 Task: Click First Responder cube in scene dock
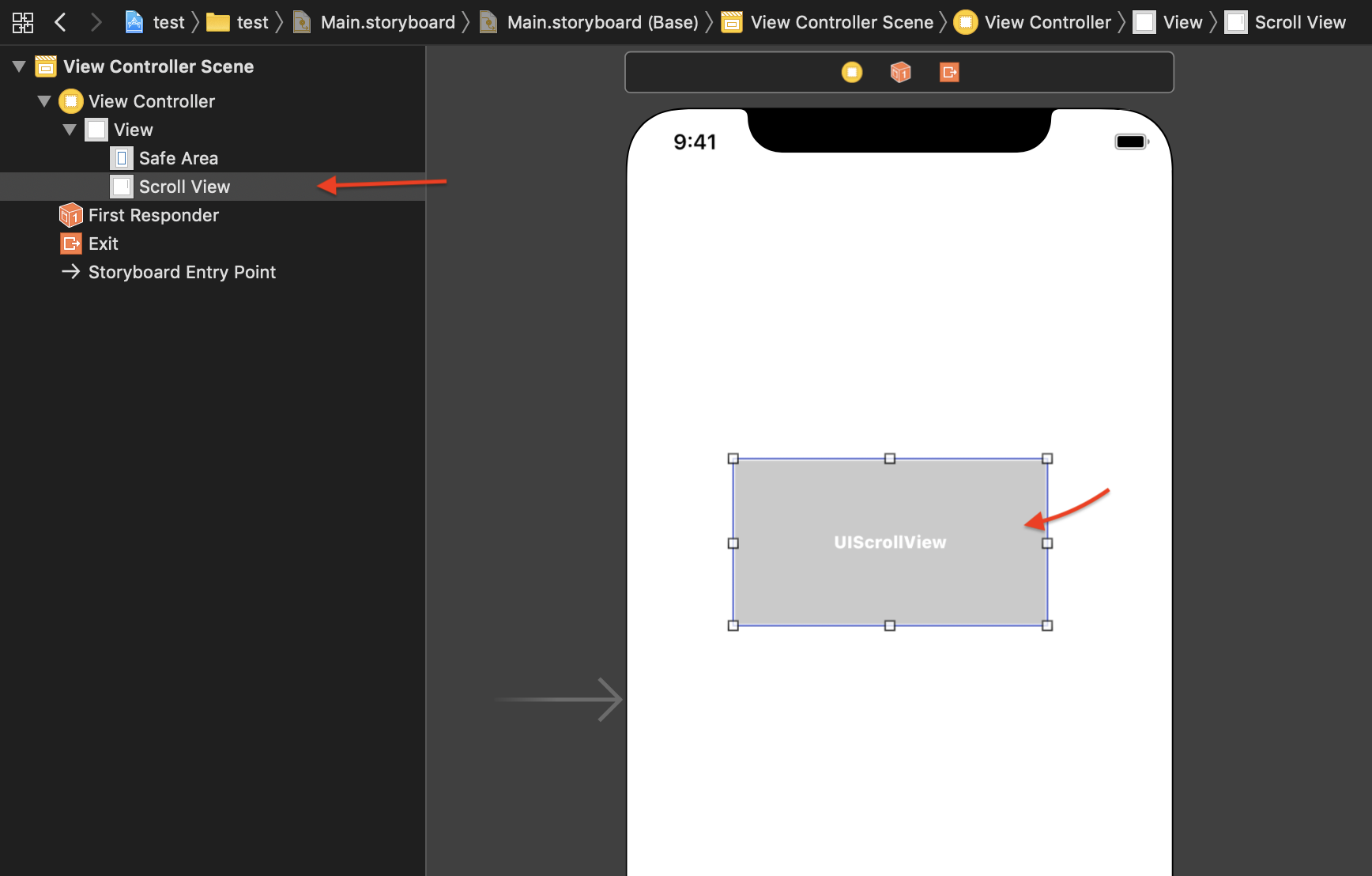tap(901, 73)
